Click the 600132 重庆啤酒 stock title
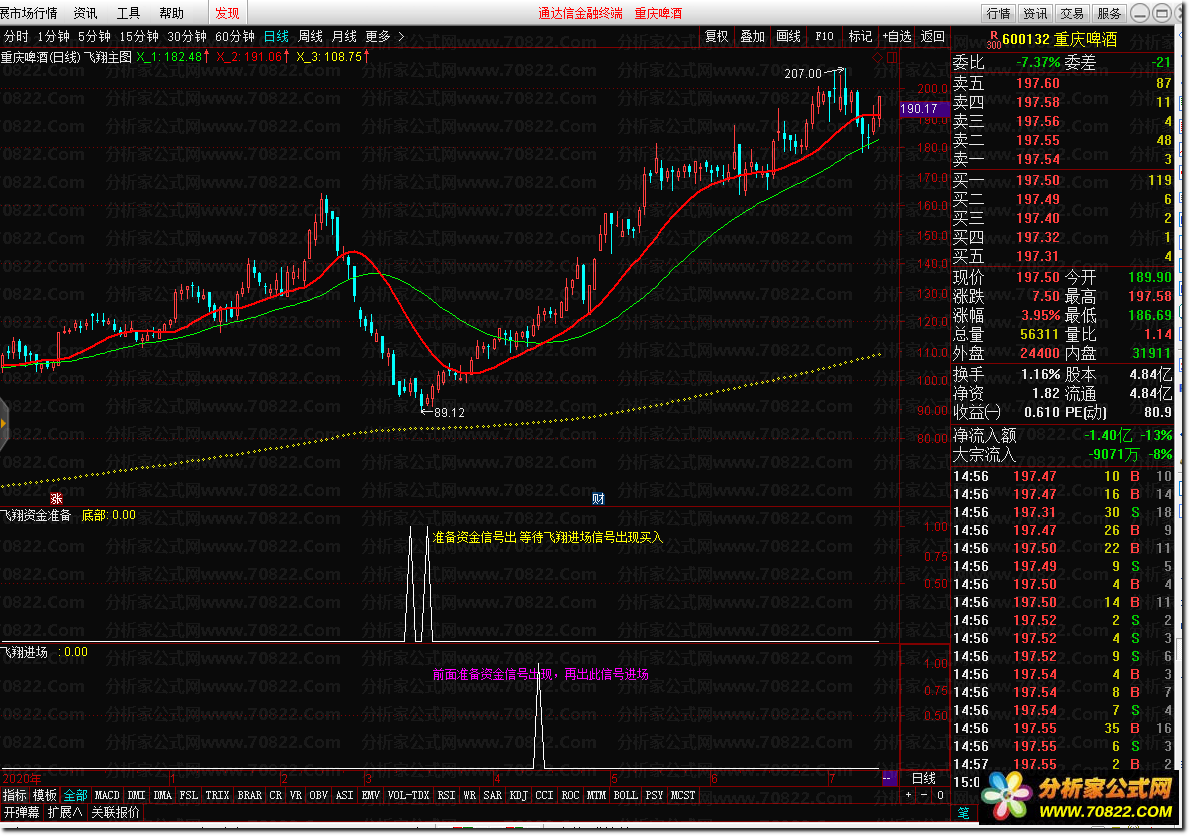This screenshot has height=836, width=1191. 1060,39
